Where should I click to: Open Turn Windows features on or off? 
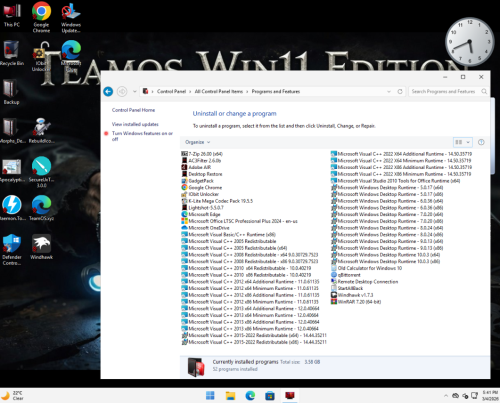point(142,136)
